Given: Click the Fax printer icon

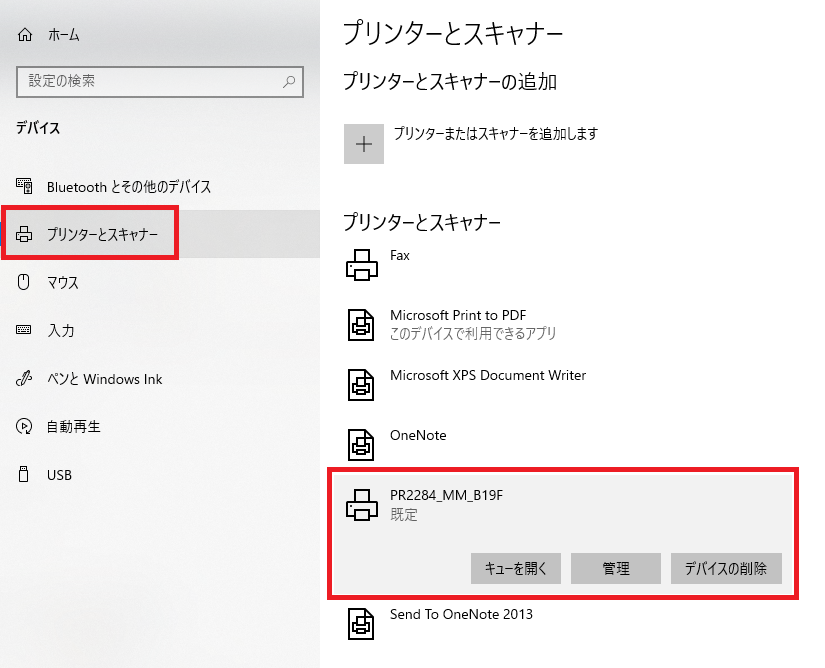Looking at the screenshot, I should [362, 265].
